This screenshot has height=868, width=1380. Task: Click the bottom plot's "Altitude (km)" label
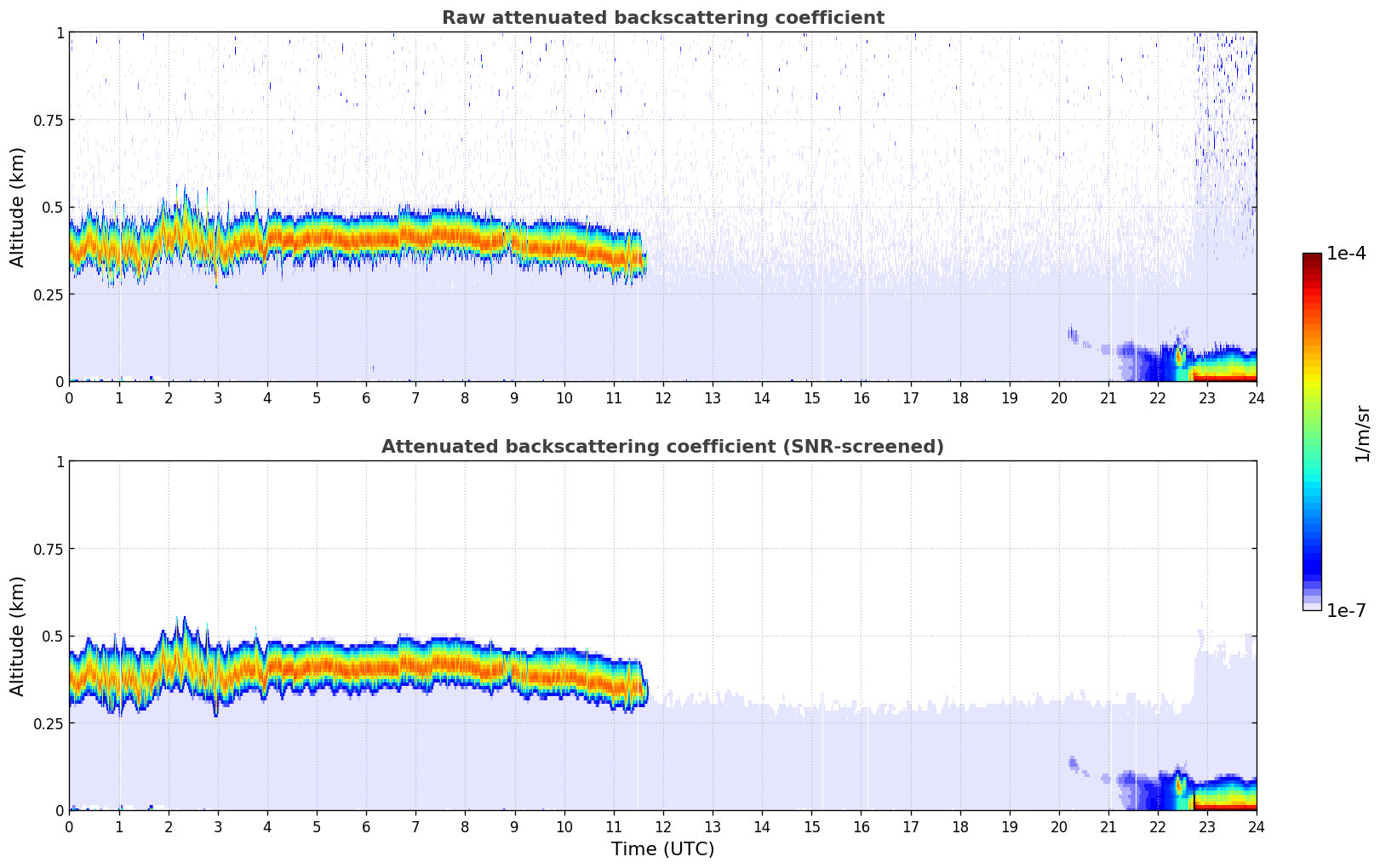pos(18,636)
